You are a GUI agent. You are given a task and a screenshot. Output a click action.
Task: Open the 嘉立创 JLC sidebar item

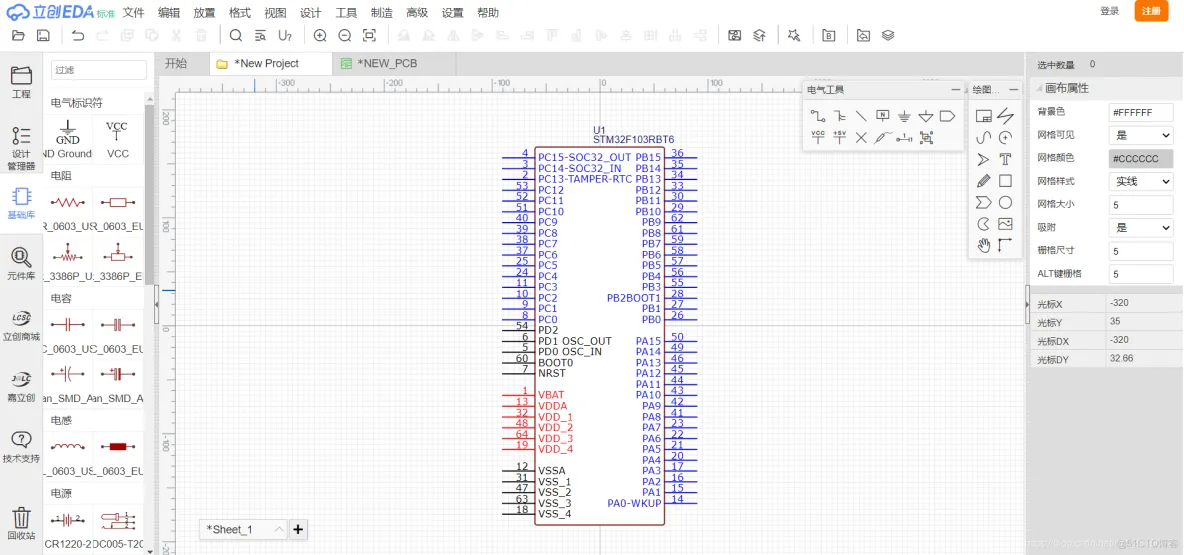tap(21, 385)
